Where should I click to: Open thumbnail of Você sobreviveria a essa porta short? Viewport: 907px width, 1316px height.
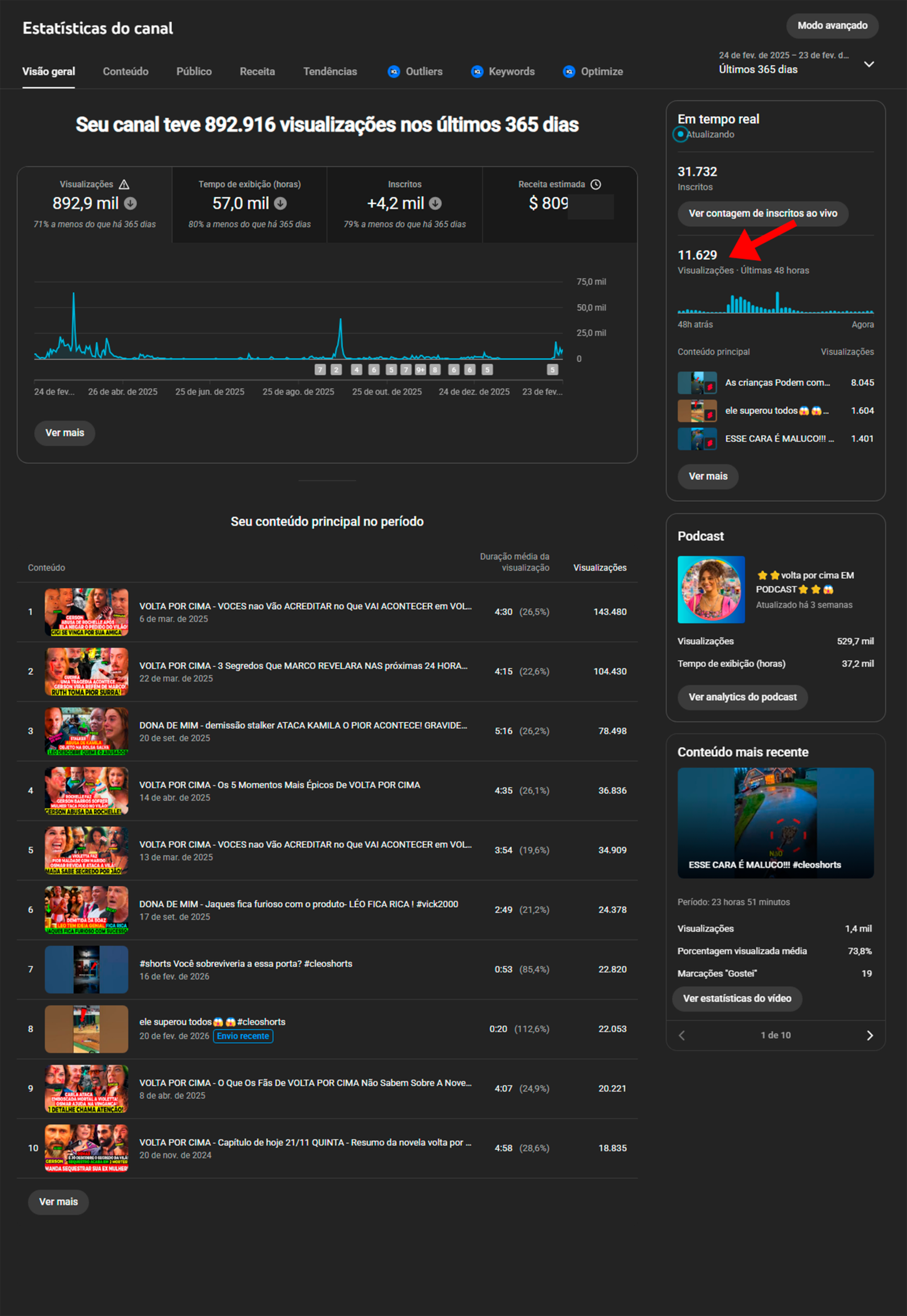(x=86, y=969)
